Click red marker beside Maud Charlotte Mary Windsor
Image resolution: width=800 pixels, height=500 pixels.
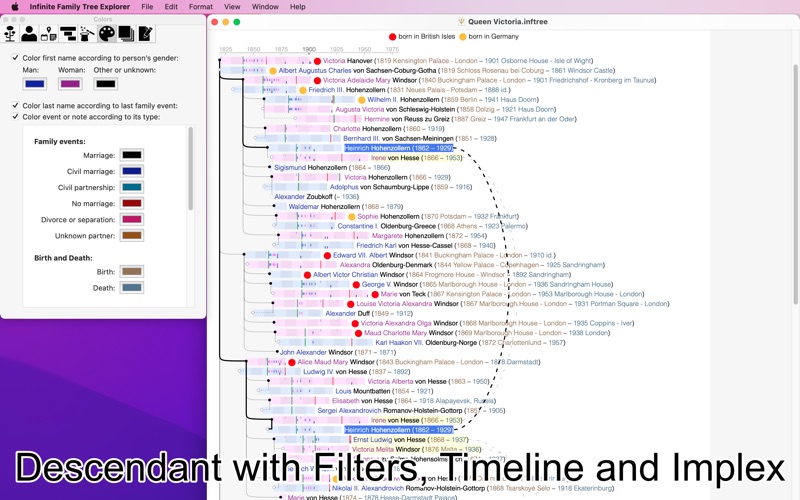coord(358,333)
